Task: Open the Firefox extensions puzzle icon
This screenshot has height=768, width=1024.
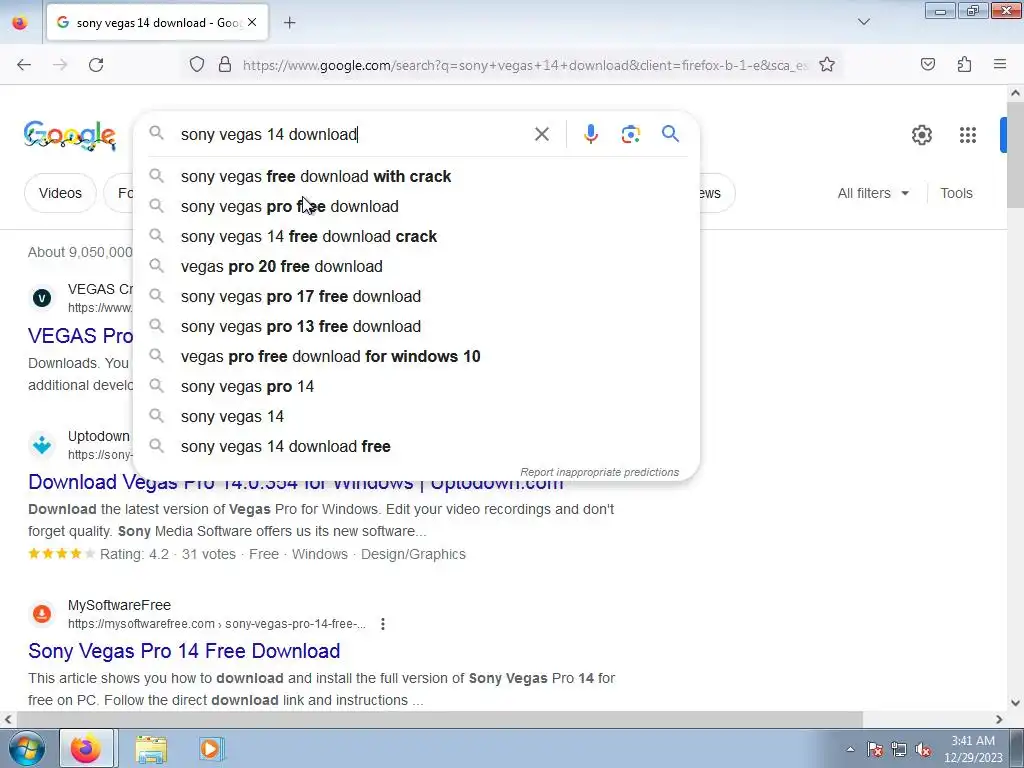Action: [x=964, y=65]
